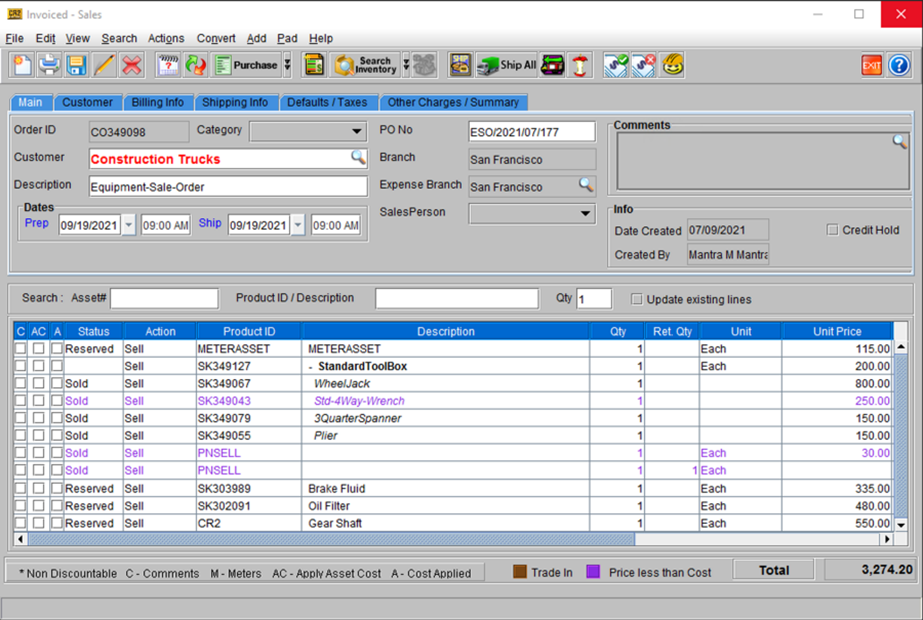The image size is (923, 620).
Task: Click the PO No input field
Action: 532,132
